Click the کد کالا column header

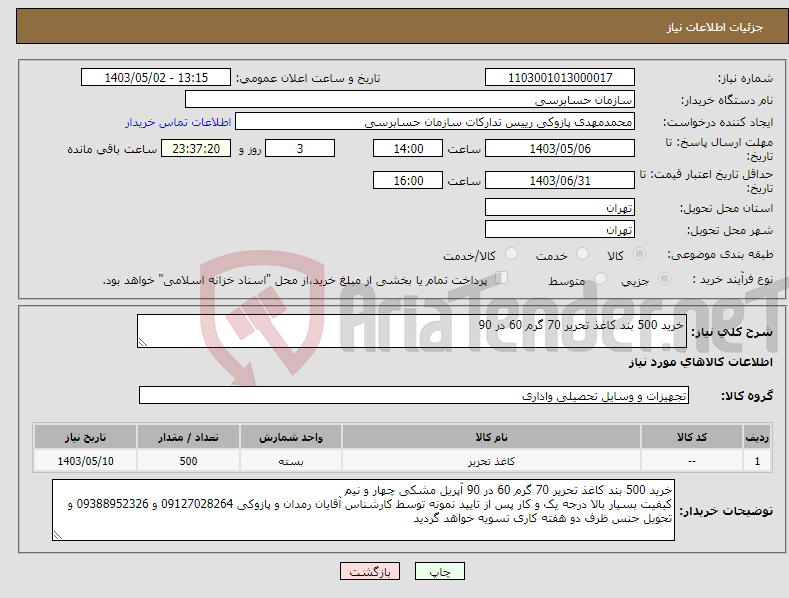click(692, 437)
